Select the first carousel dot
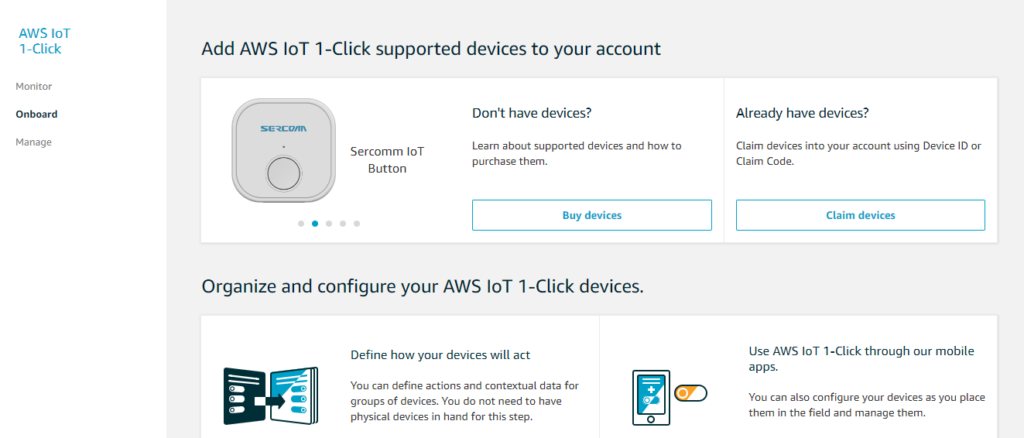The width and height of the screenshot is (1024, 438). point(300,223)
